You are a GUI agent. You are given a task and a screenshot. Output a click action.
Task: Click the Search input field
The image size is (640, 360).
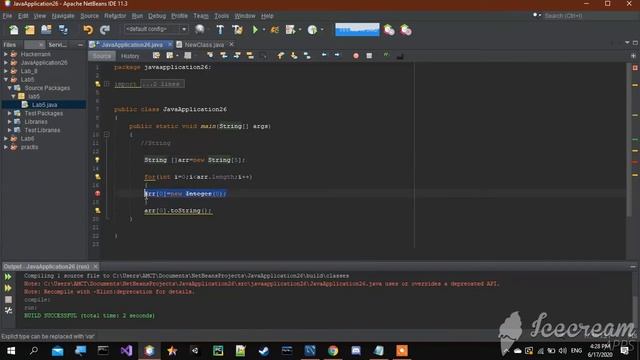tap(590, 16)
